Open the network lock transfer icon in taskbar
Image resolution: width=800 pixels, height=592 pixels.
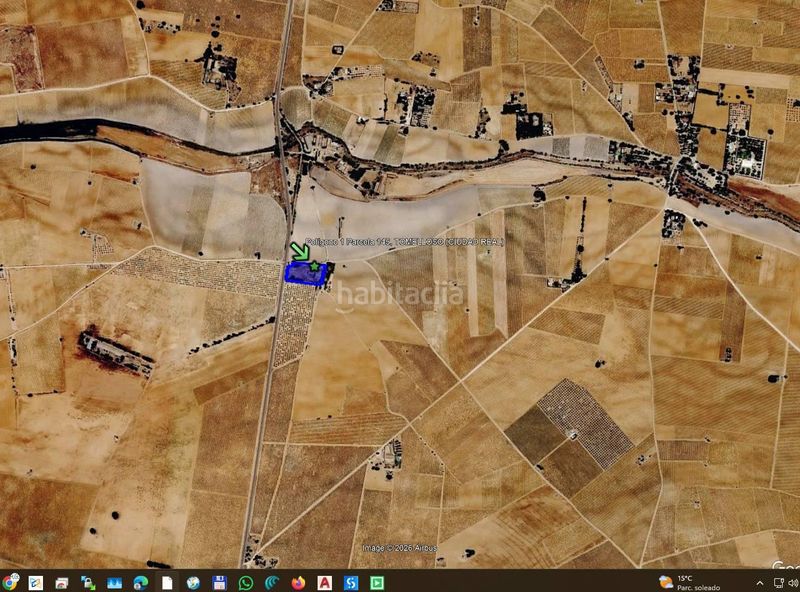pyautogui.click(x=88, y=582)
